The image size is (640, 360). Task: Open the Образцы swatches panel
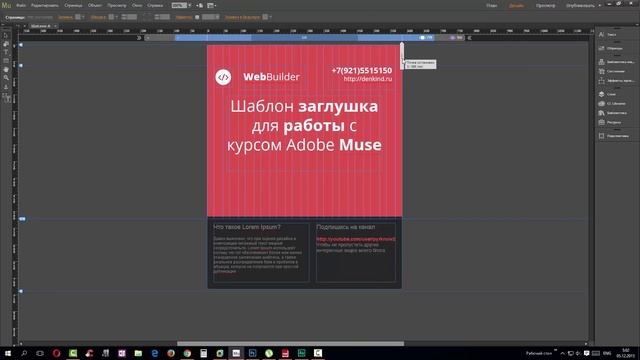pyautogui.click(x=601, y=48)
